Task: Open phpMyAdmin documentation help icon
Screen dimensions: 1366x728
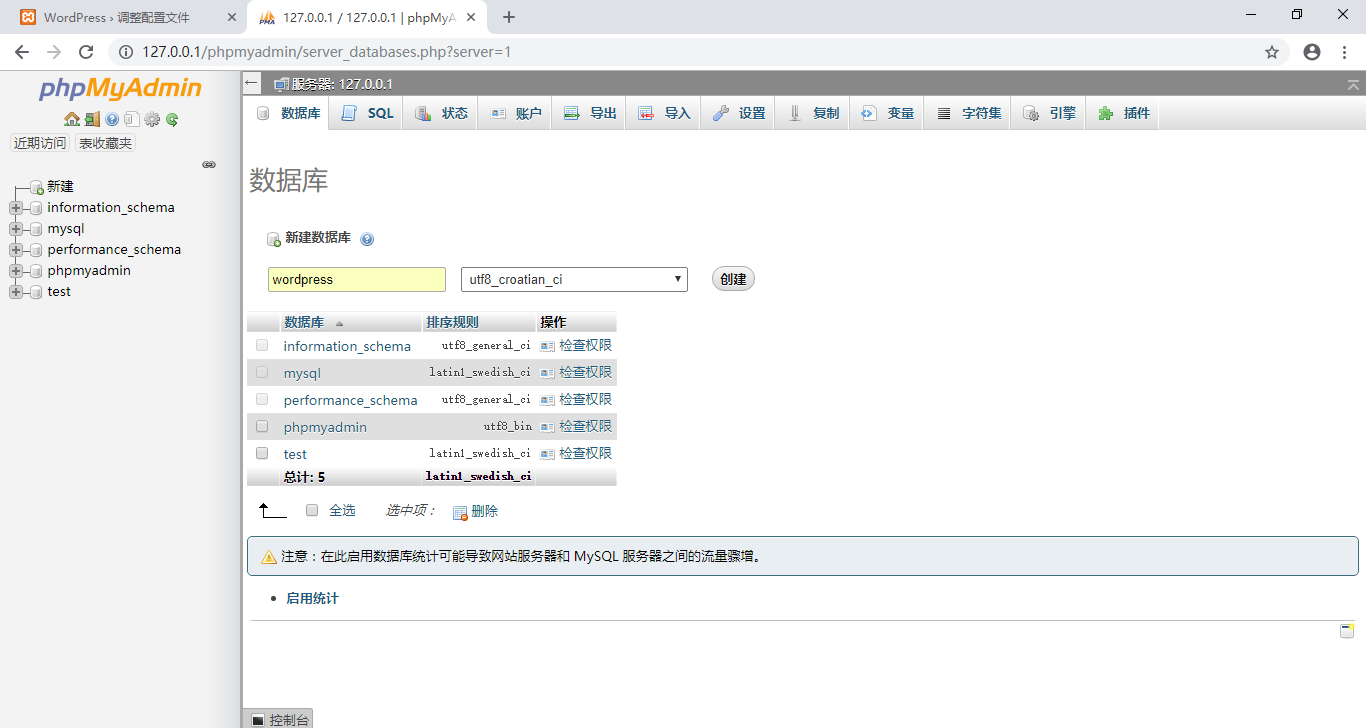Action: (112, 119)
